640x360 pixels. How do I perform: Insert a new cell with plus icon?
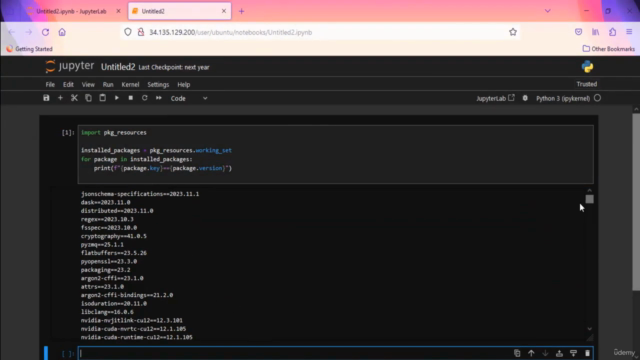(60, 98)
